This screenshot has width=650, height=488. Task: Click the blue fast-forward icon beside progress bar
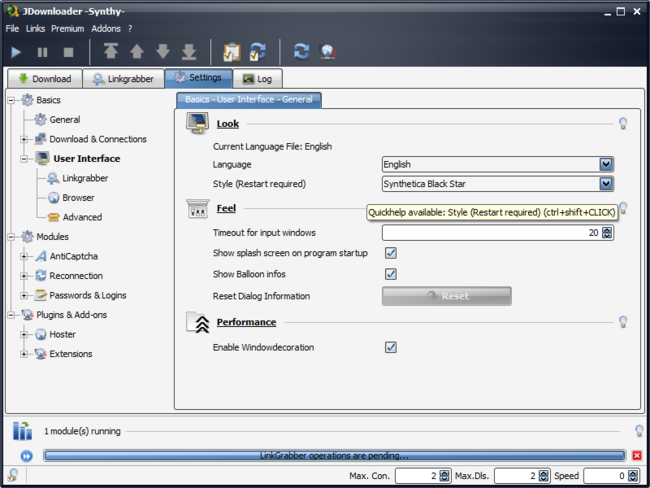(27, 456)
